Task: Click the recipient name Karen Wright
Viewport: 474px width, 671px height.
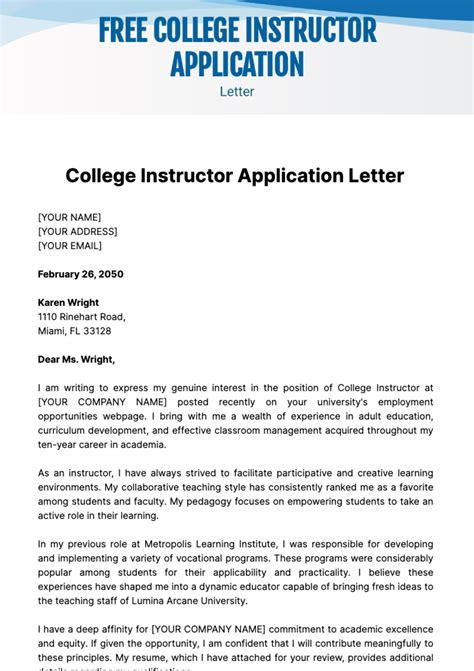Action: (68, 303)
